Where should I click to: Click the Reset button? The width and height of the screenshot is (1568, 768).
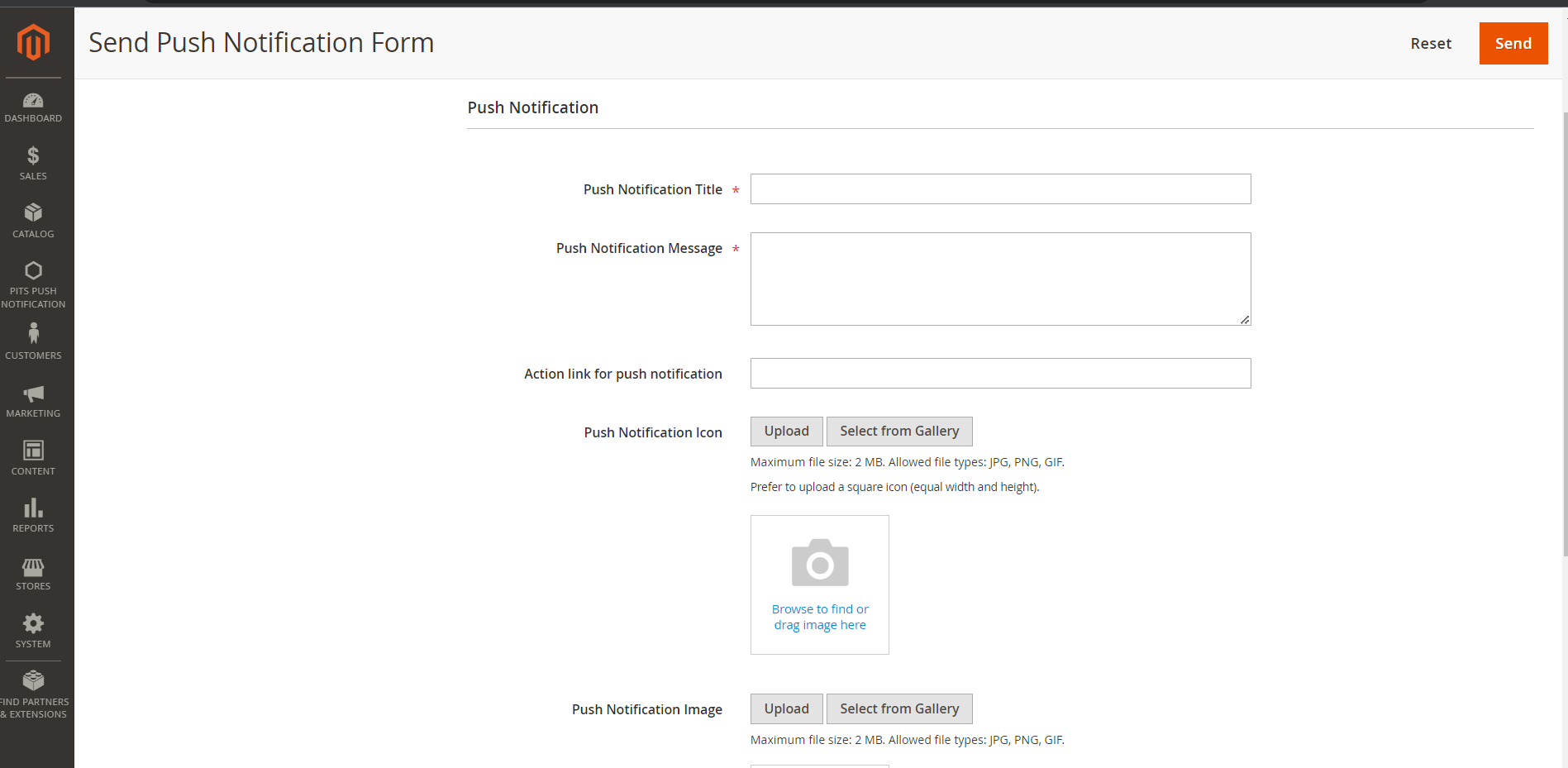pos(1430,44)
